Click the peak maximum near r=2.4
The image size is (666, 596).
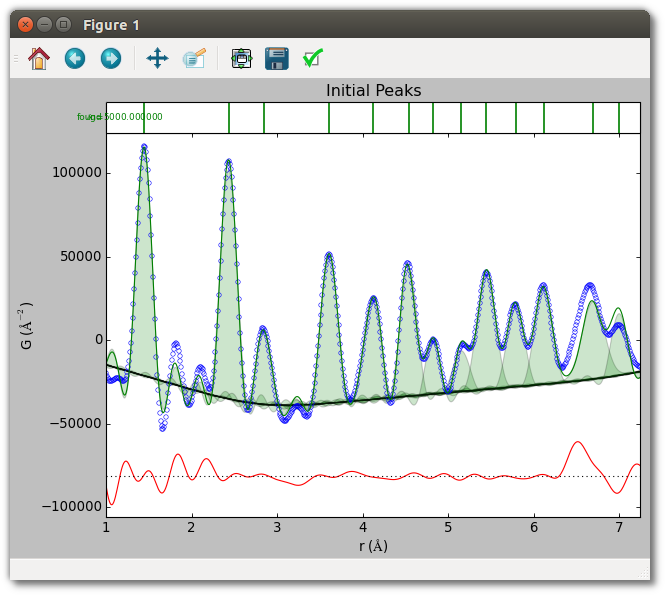(x=229, y=162)
